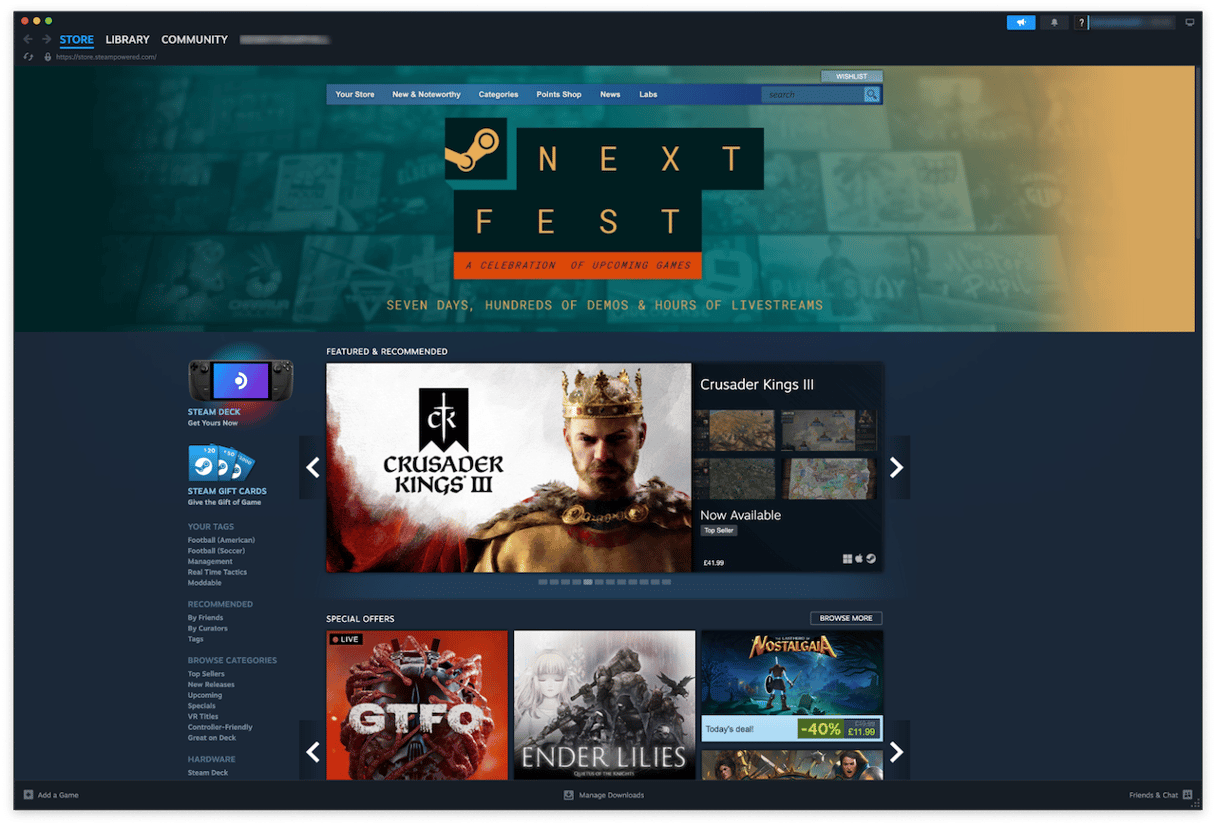
Task: Open the COMMUNITY tab
Action: [x=194, y=40]
